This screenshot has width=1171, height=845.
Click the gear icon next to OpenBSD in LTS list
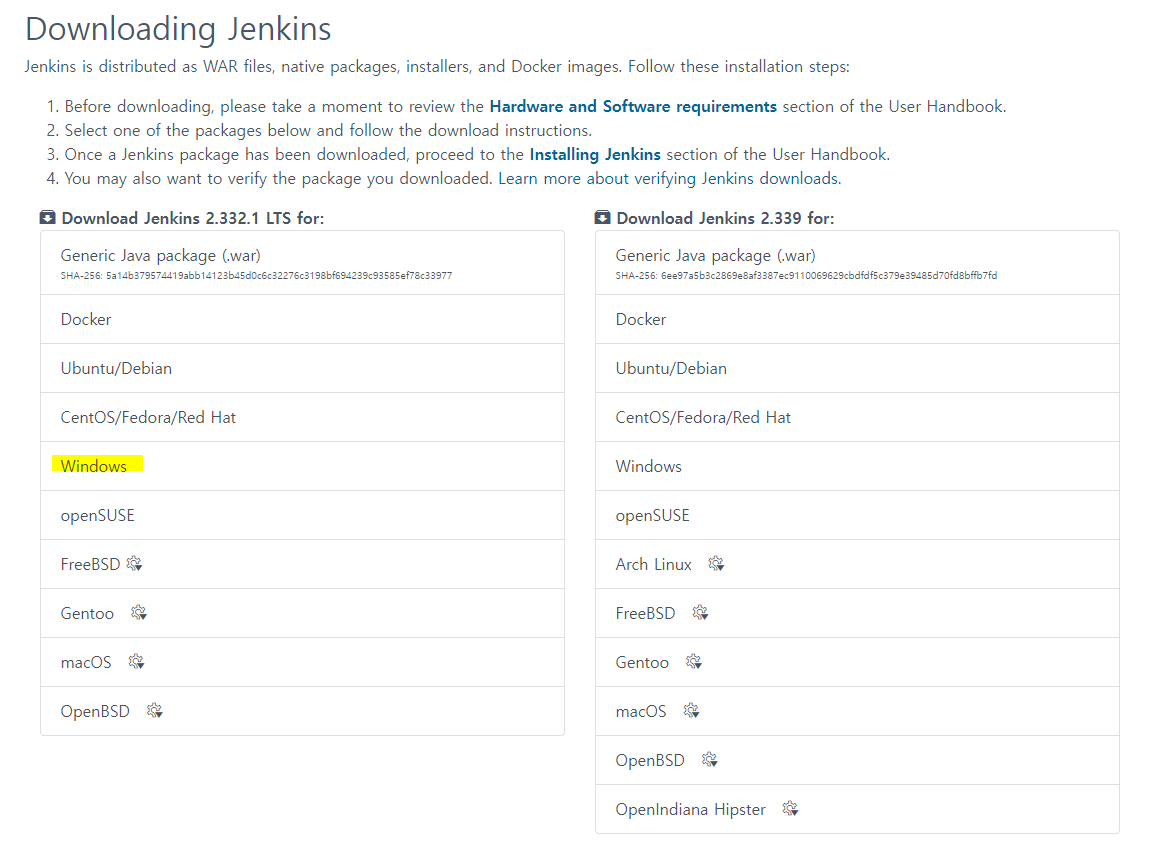tap(155, 711)
